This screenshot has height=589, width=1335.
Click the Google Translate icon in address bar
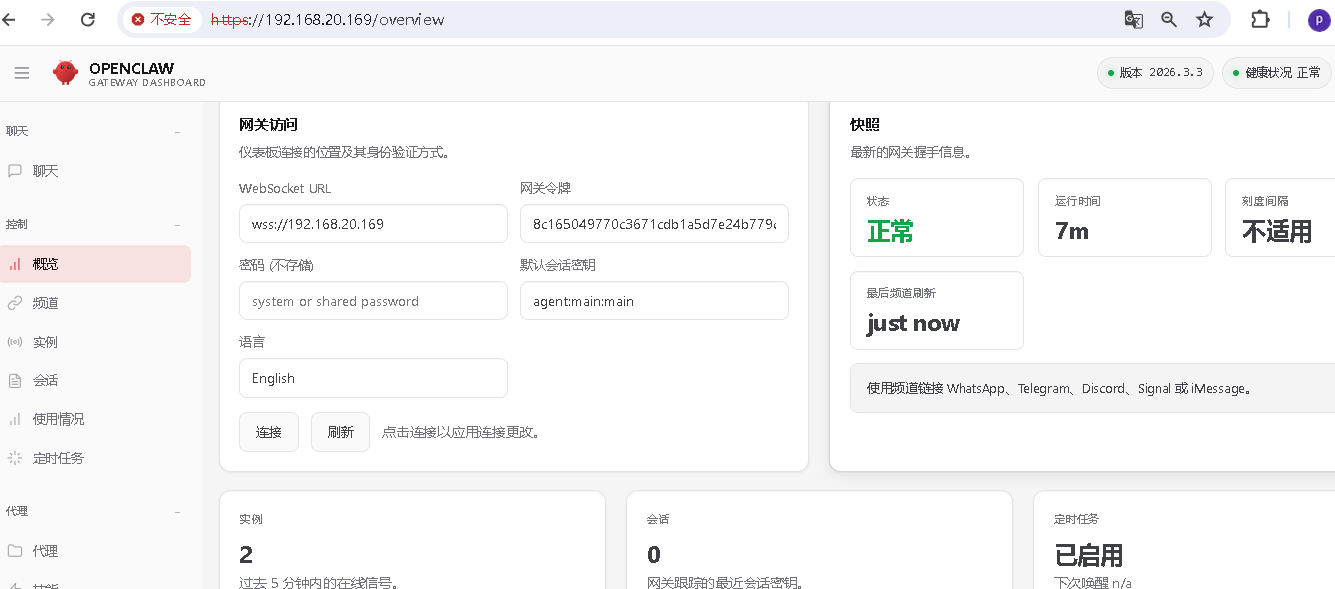1133,19
